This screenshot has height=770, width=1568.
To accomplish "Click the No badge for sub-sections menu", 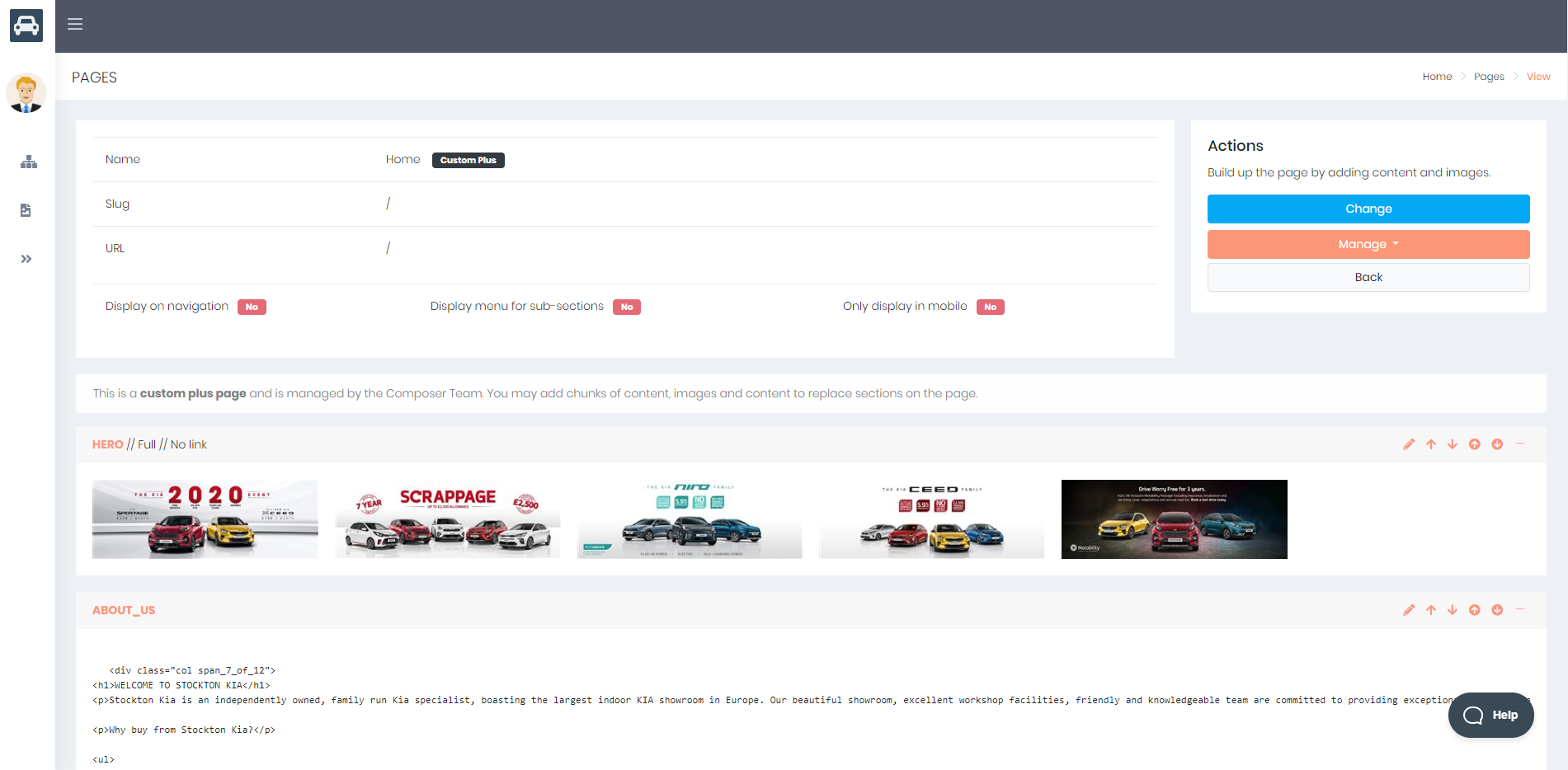I will pos(627,307).
